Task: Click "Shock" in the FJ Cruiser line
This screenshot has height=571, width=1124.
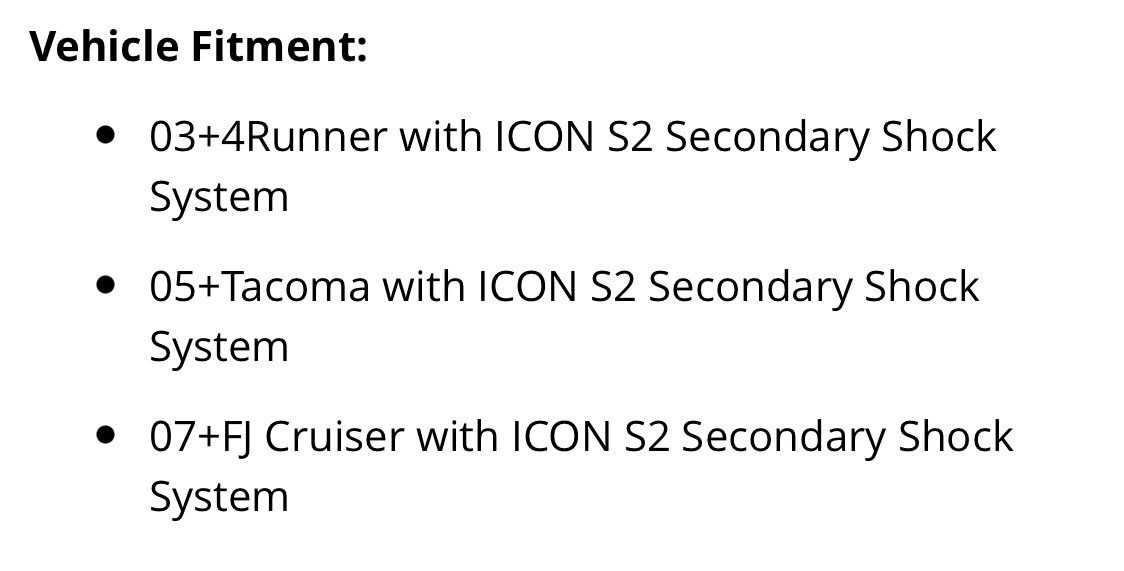Action: (x=956, y=436)
